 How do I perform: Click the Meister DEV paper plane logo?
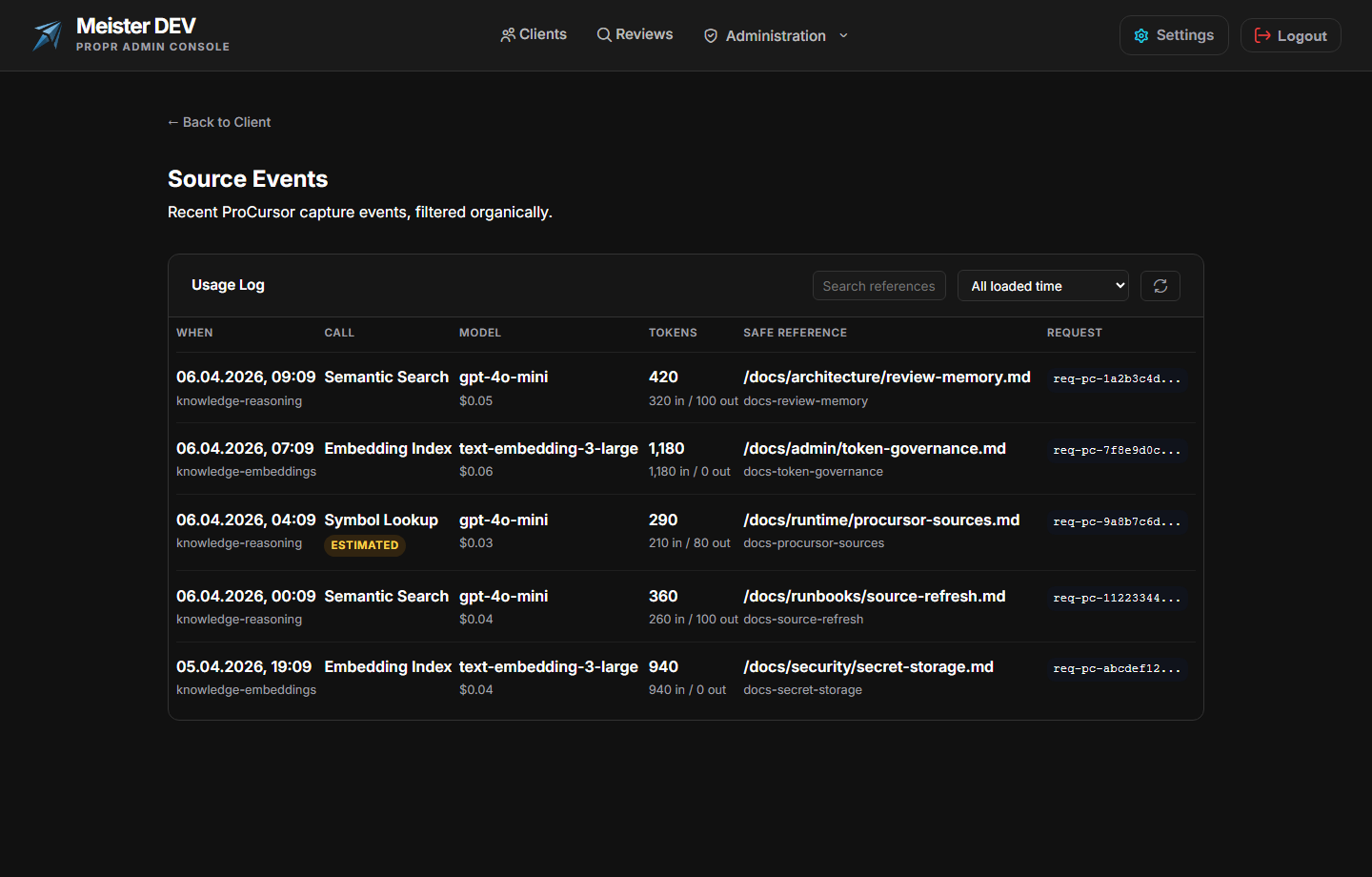tap(48, 35)
